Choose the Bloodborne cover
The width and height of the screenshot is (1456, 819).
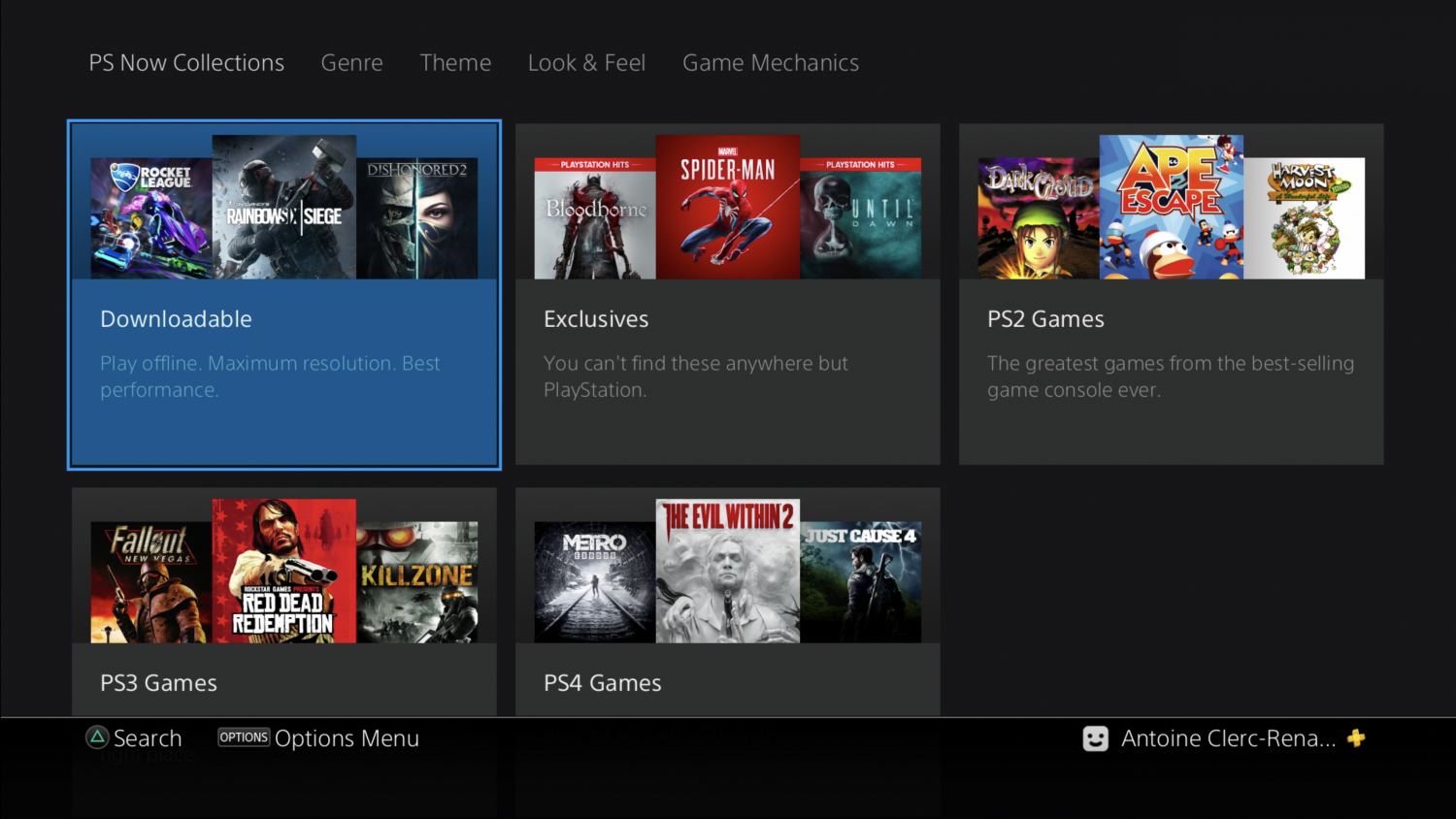tap(594, 218)
